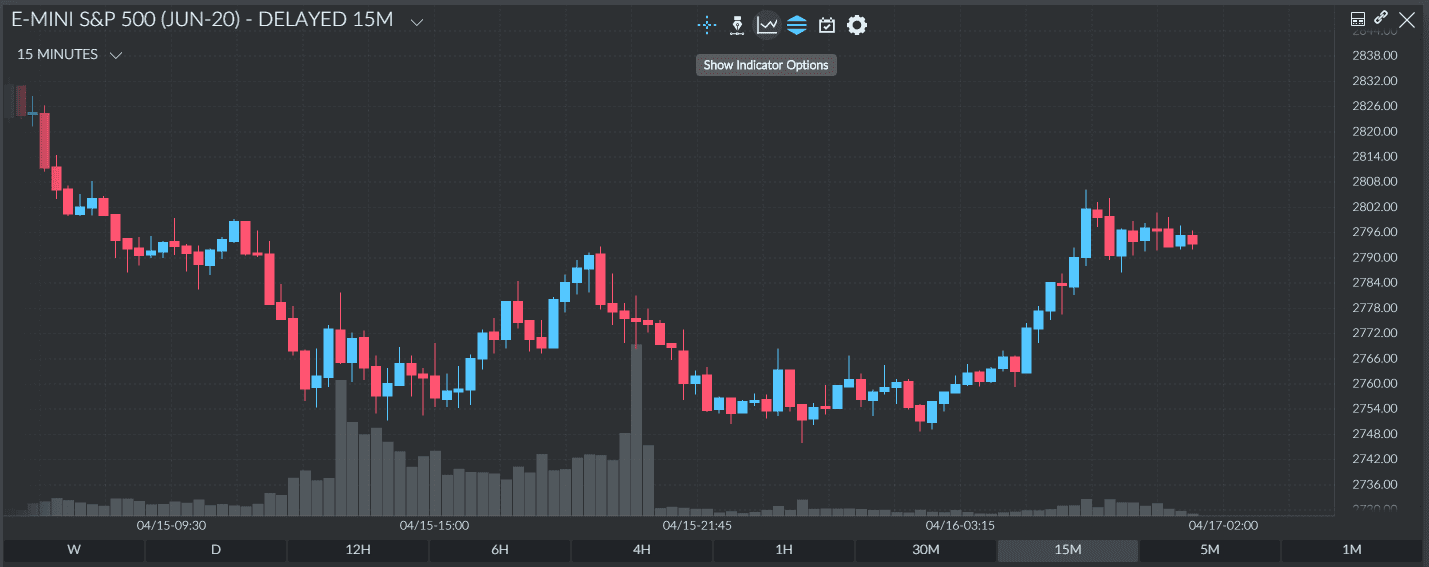The height and width of the screenshot is (567, 1429).
Task: Select the 1M timeframe
Action: pyautogui.click(x=1352, y=550)
